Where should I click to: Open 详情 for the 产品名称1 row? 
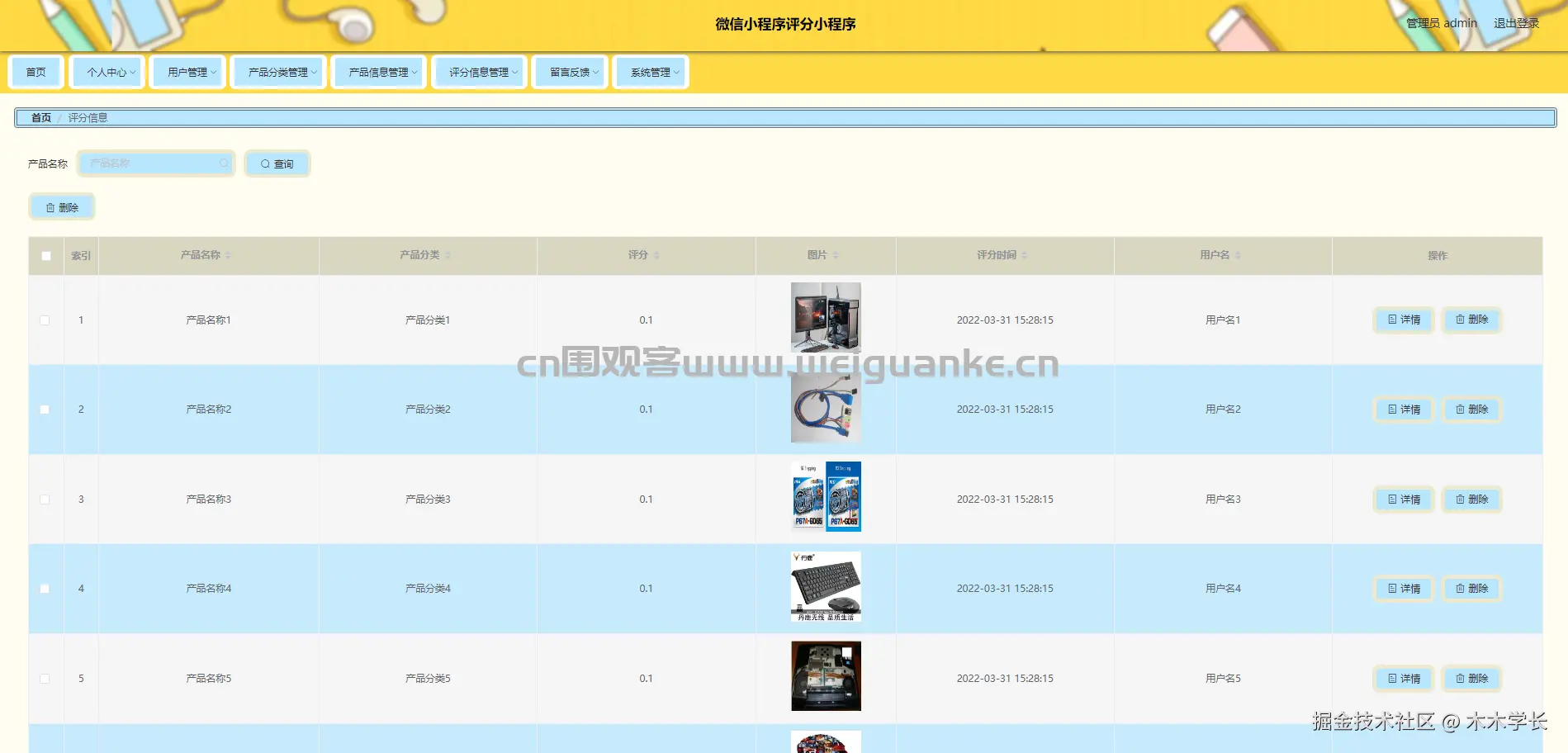click(1405, 320)
